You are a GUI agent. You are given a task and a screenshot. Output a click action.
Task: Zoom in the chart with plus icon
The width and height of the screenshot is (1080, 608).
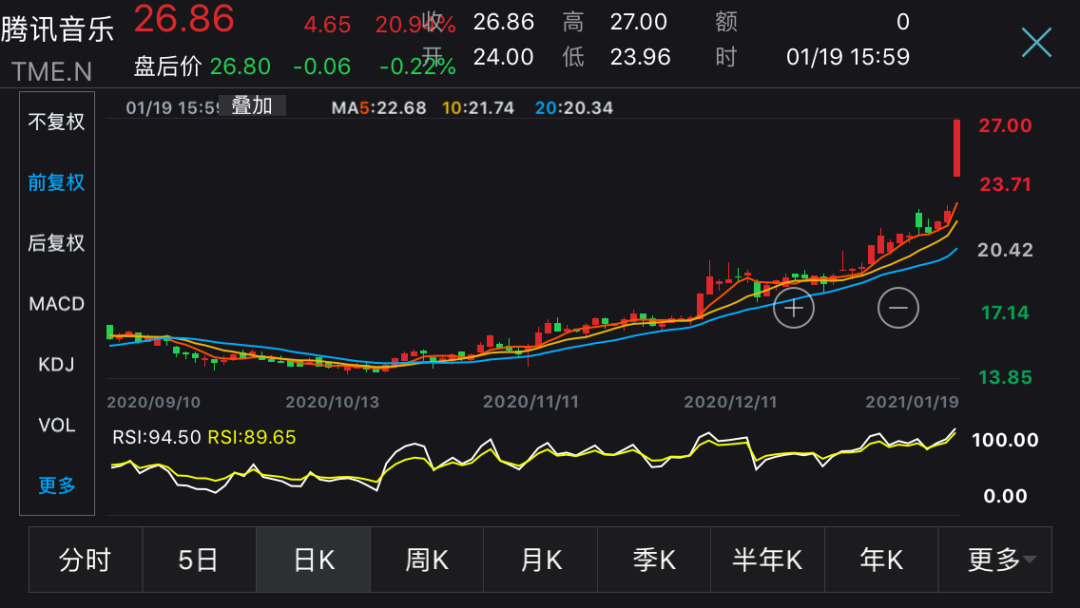(x=793, y=308)
